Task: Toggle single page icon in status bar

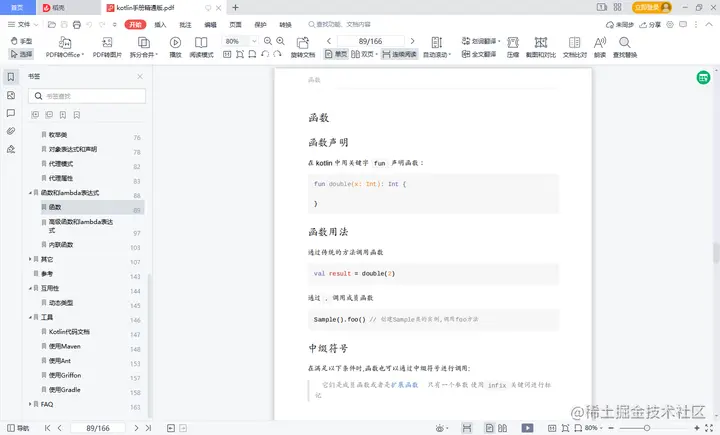Action: click(489, 428)
